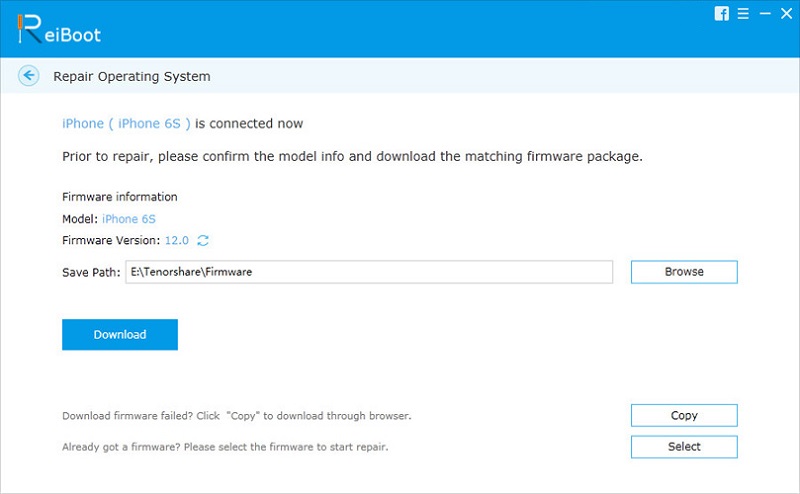Go back using the arrow icon
Image resolution: width=800 pixels, height=494 pixels.
pyautogui.click(x=29, y=76)
